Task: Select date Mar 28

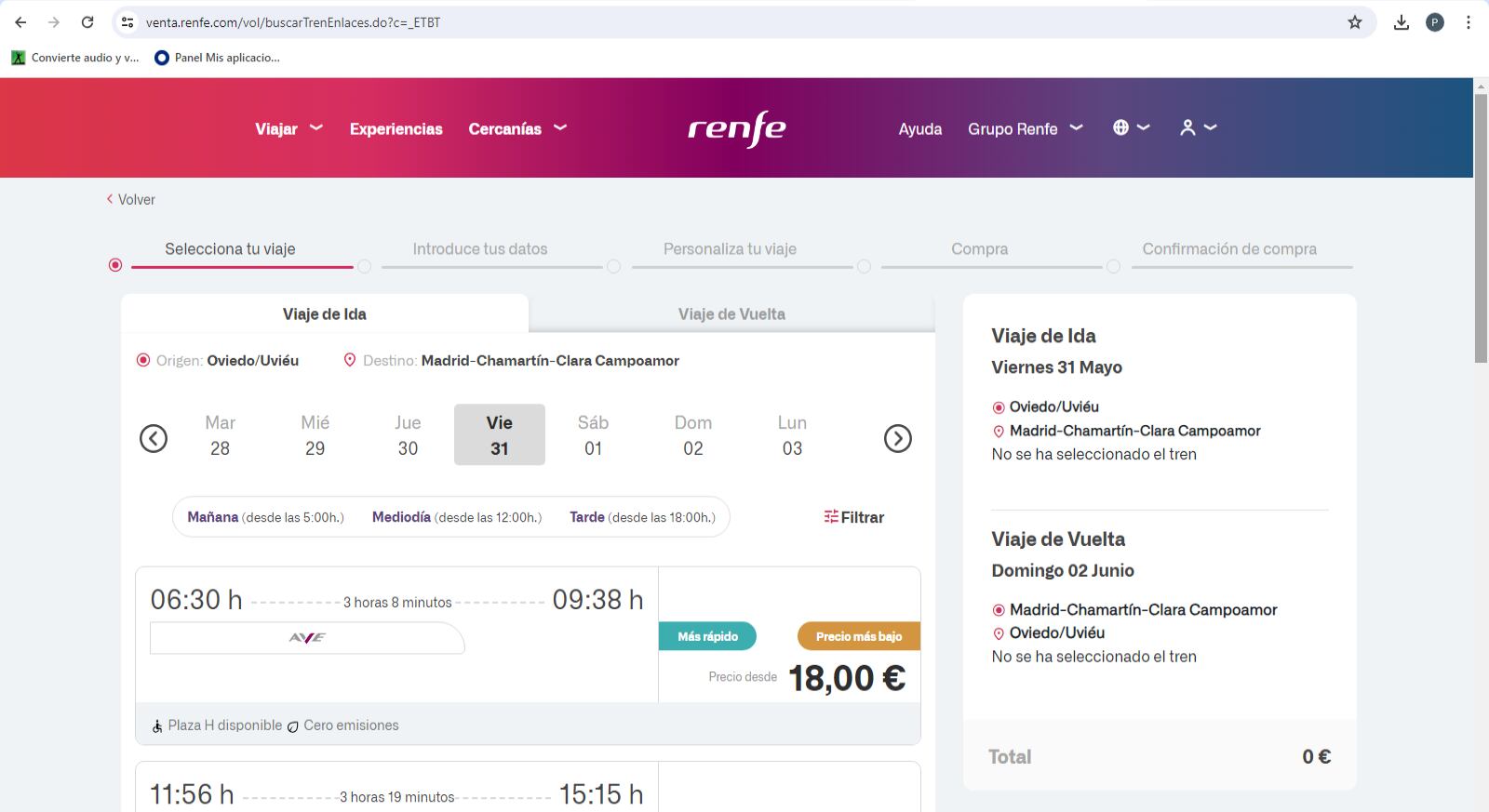Action: click(x=220, y=434)
